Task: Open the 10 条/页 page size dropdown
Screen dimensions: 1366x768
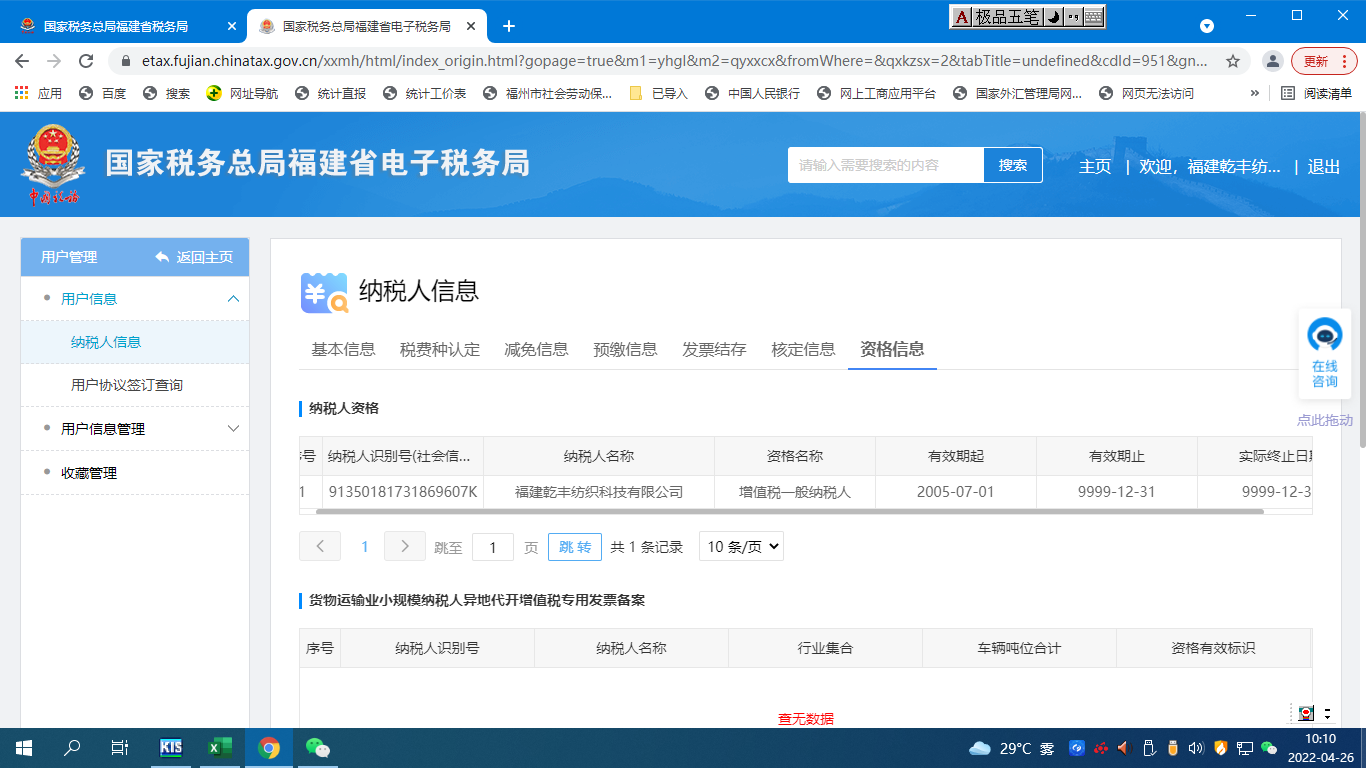Action: pos(740,547)
